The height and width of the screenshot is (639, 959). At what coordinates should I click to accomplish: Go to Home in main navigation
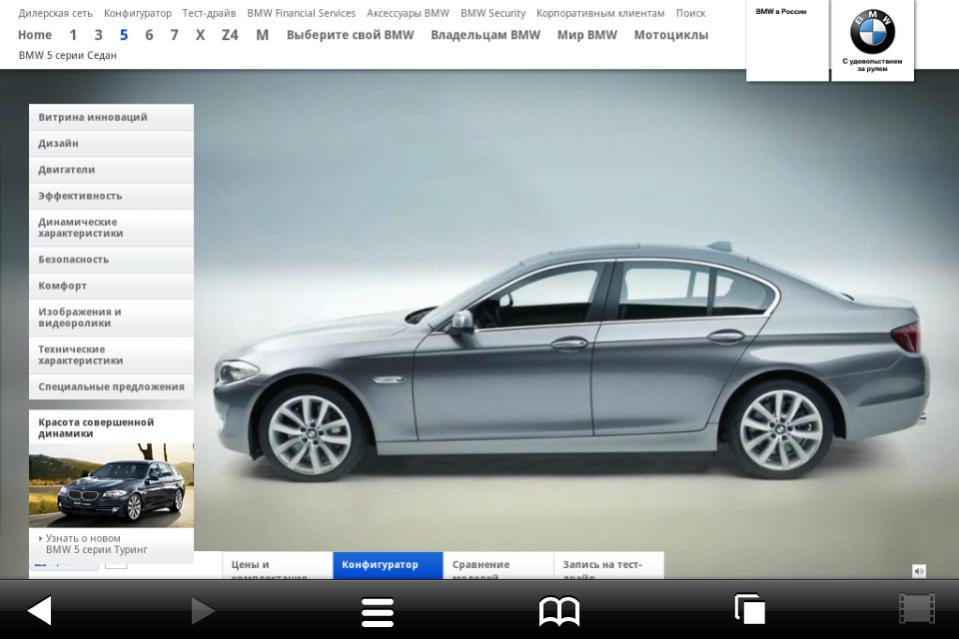[35, 35]
